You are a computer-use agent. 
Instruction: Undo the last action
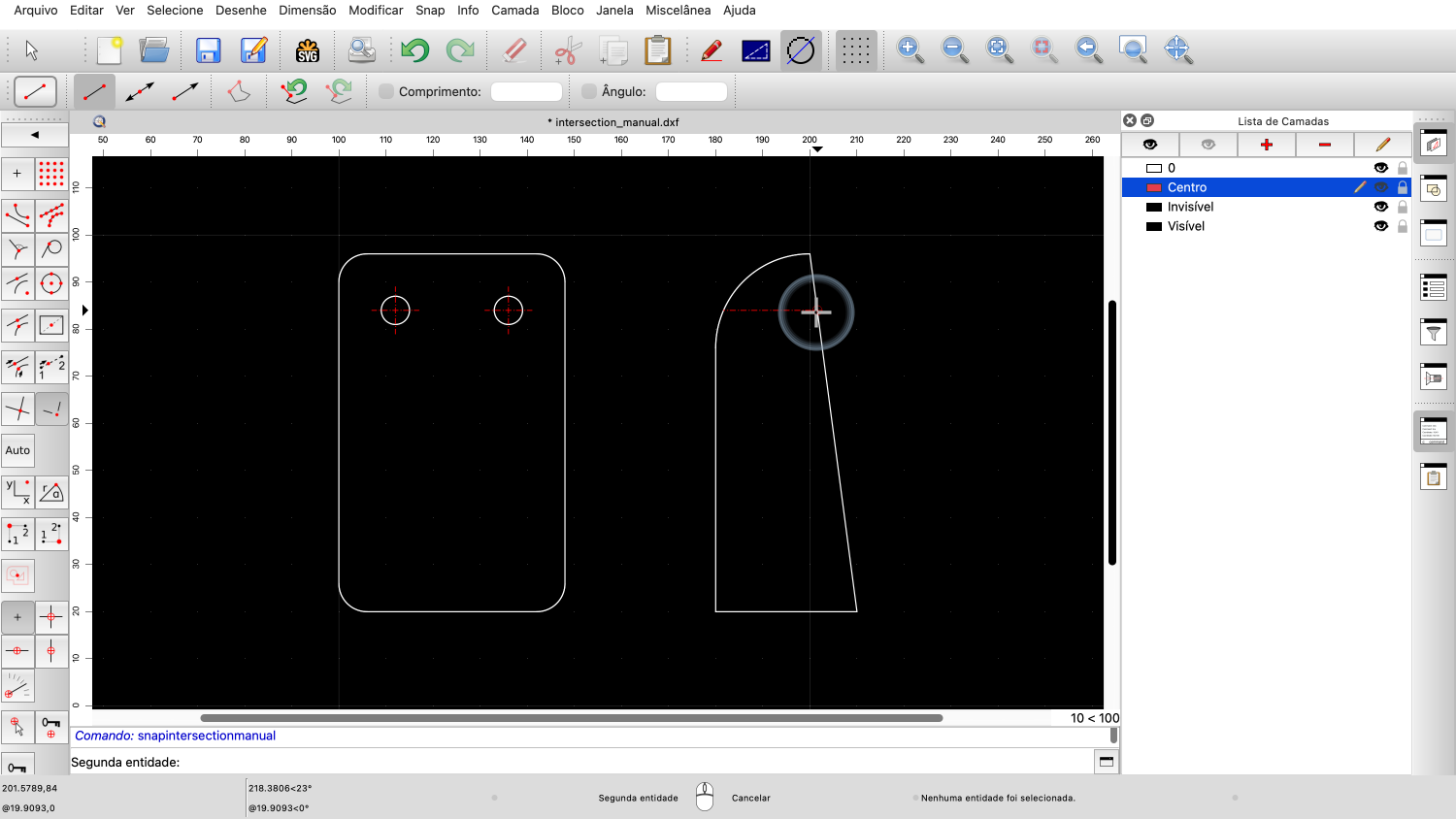pos(415,49)
